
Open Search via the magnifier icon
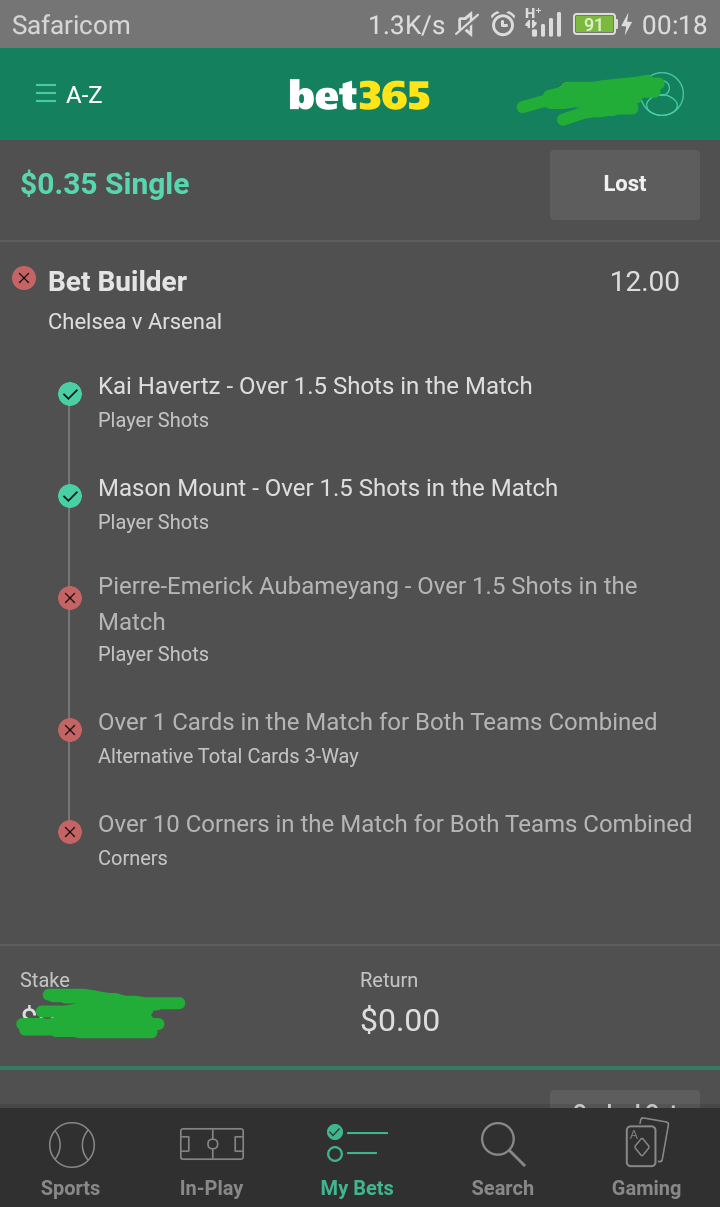[502, 1144]
